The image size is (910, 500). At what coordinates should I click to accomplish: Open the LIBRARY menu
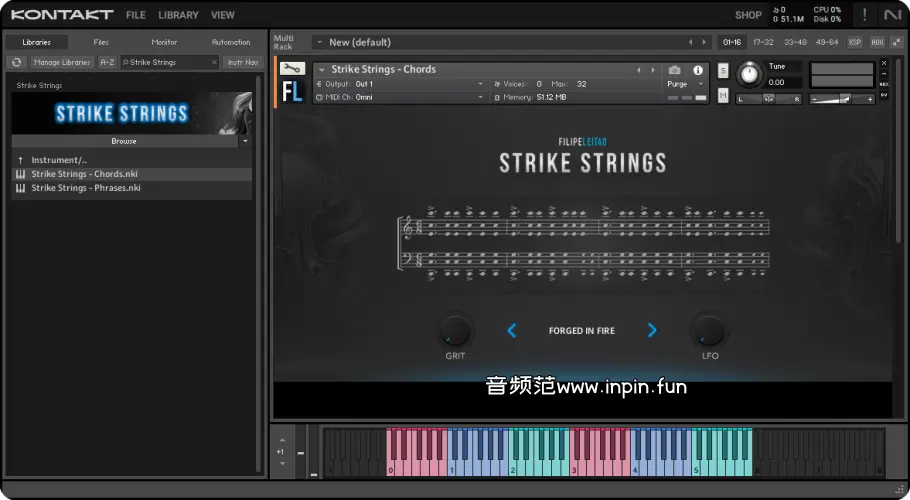click(178, 15)
